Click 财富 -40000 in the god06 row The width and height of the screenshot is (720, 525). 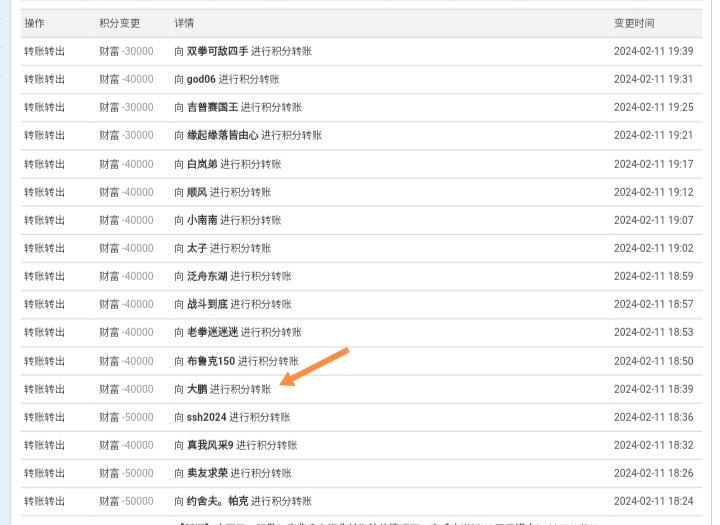pyautogui.click(x=126, y=79)
